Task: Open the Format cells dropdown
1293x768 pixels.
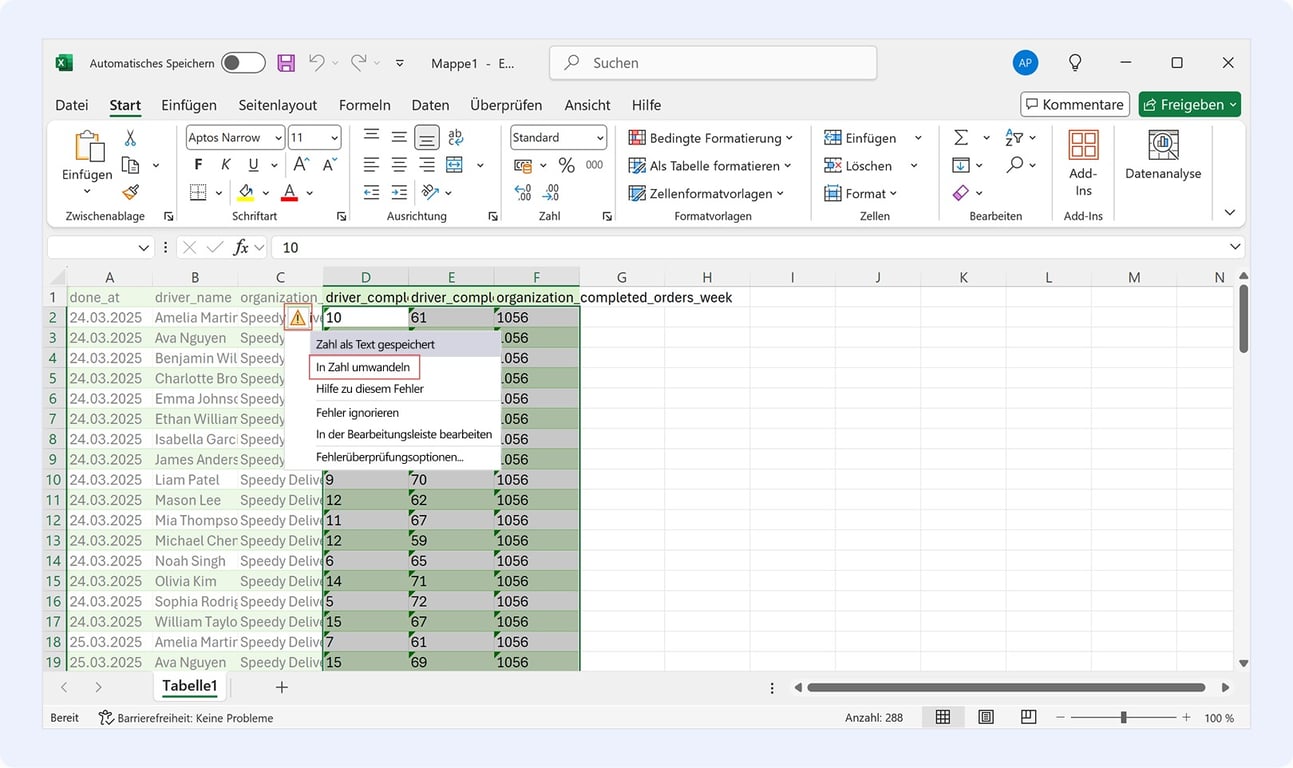Action: (x=861, y=193)
